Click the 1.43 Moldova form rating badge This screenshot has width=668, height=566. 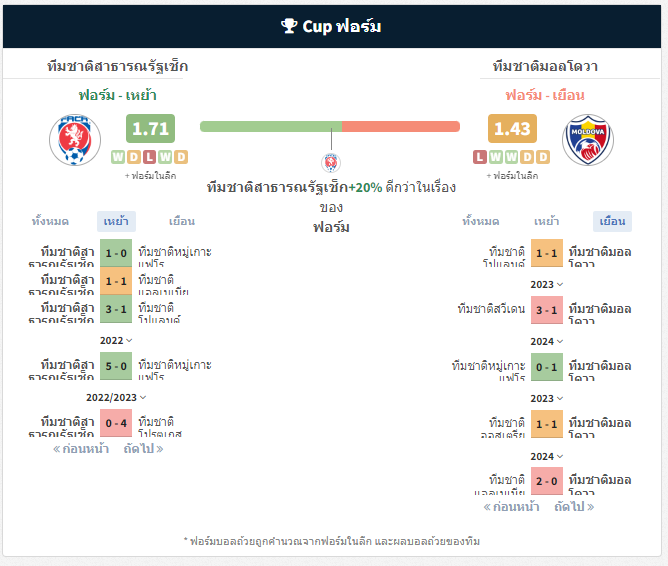(512, 128)
